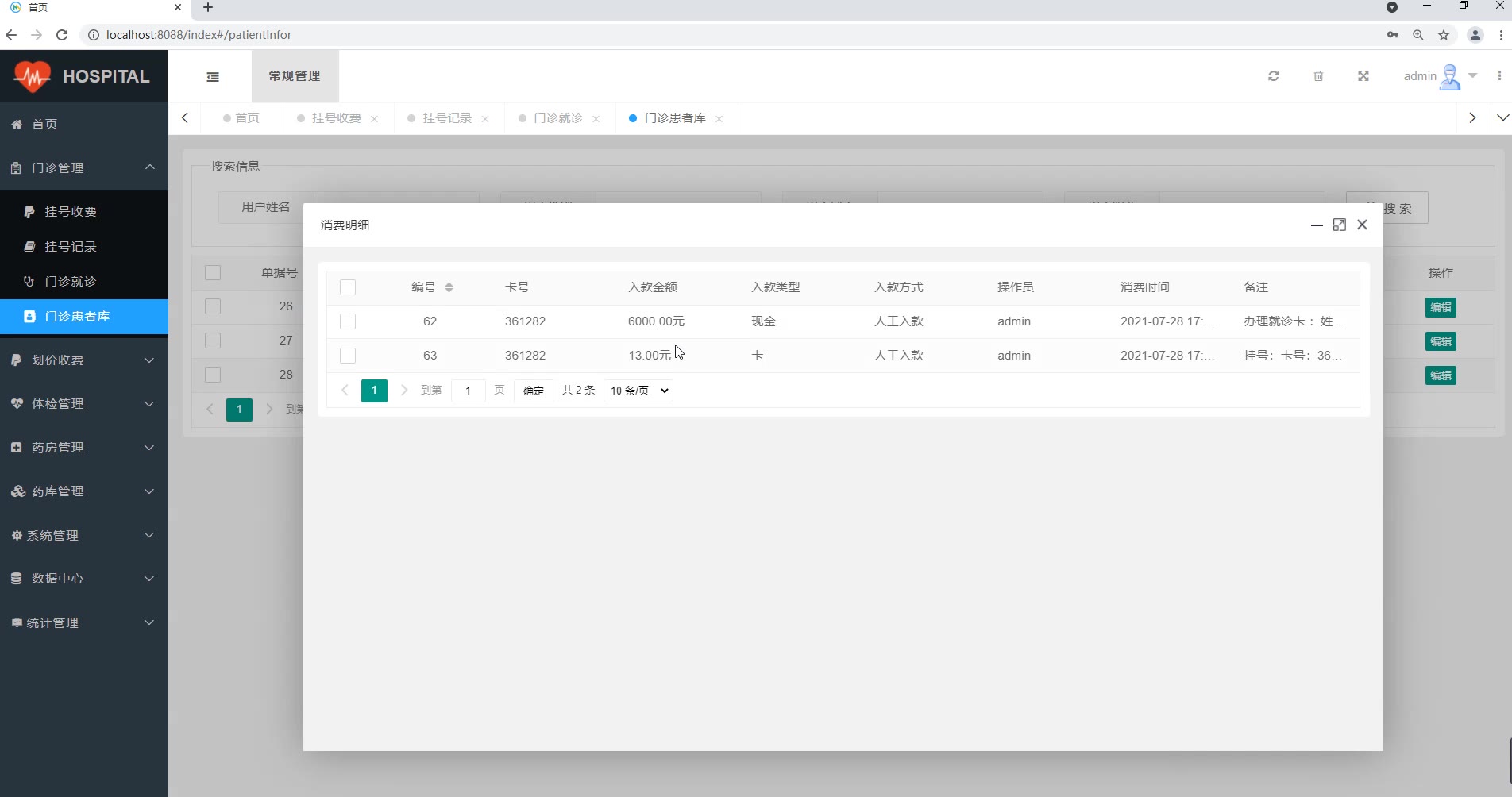The height and width of the screenshot is (797, 1512).
Task: Click the HOSPITAL heartbeat logo icon
Action: 32,76
